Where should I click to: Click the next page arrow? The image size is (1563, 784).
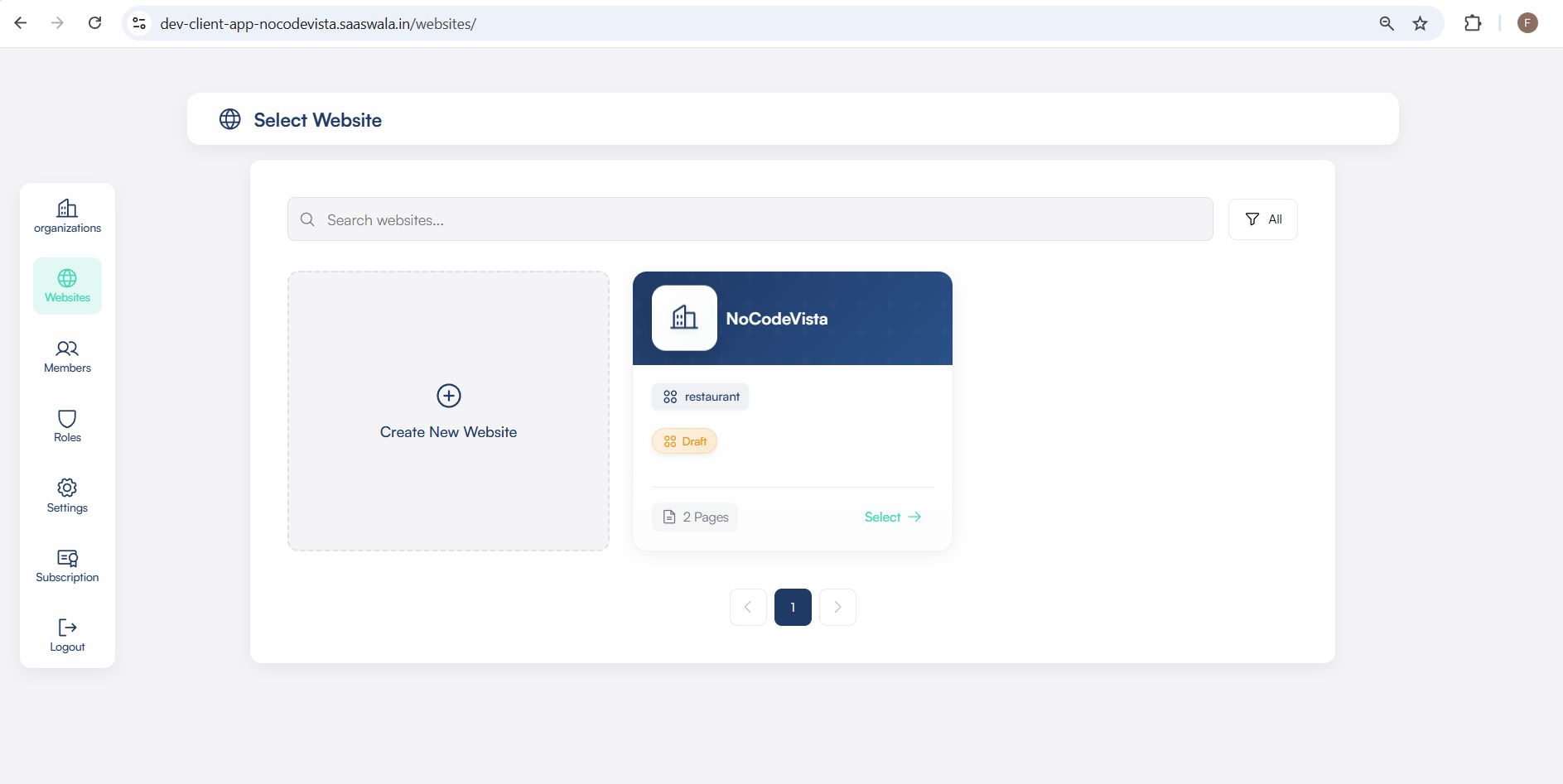[x=837, y=606]
